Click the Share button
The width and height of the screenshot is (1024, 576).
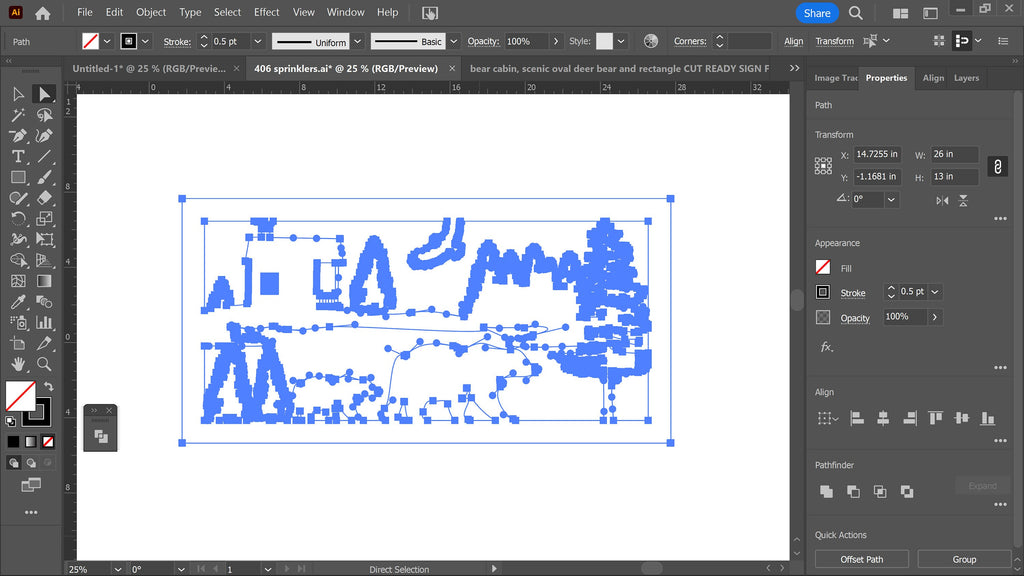click(x=817, y=13)
